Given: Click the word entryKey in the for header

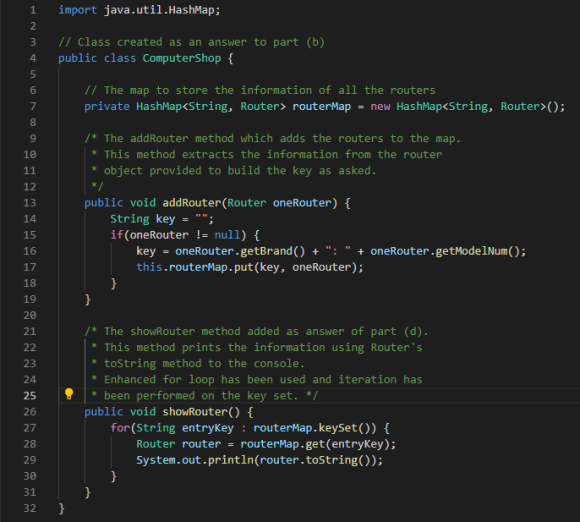Looking at the screenshot, I should (x=208, y=428).
